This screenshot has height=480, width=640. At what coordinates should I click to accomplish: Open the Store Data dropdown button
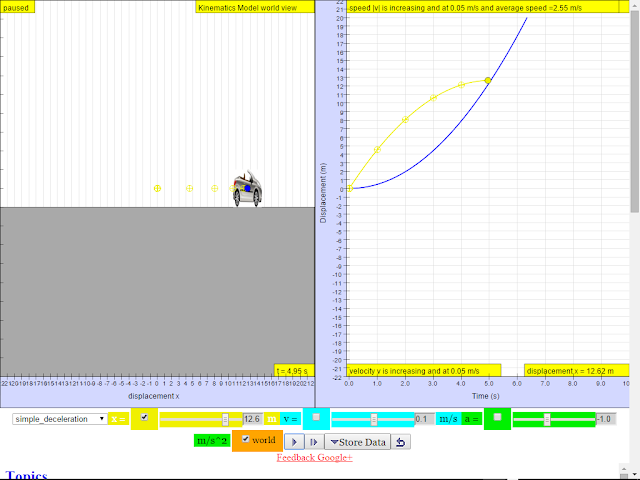(358, 442)
